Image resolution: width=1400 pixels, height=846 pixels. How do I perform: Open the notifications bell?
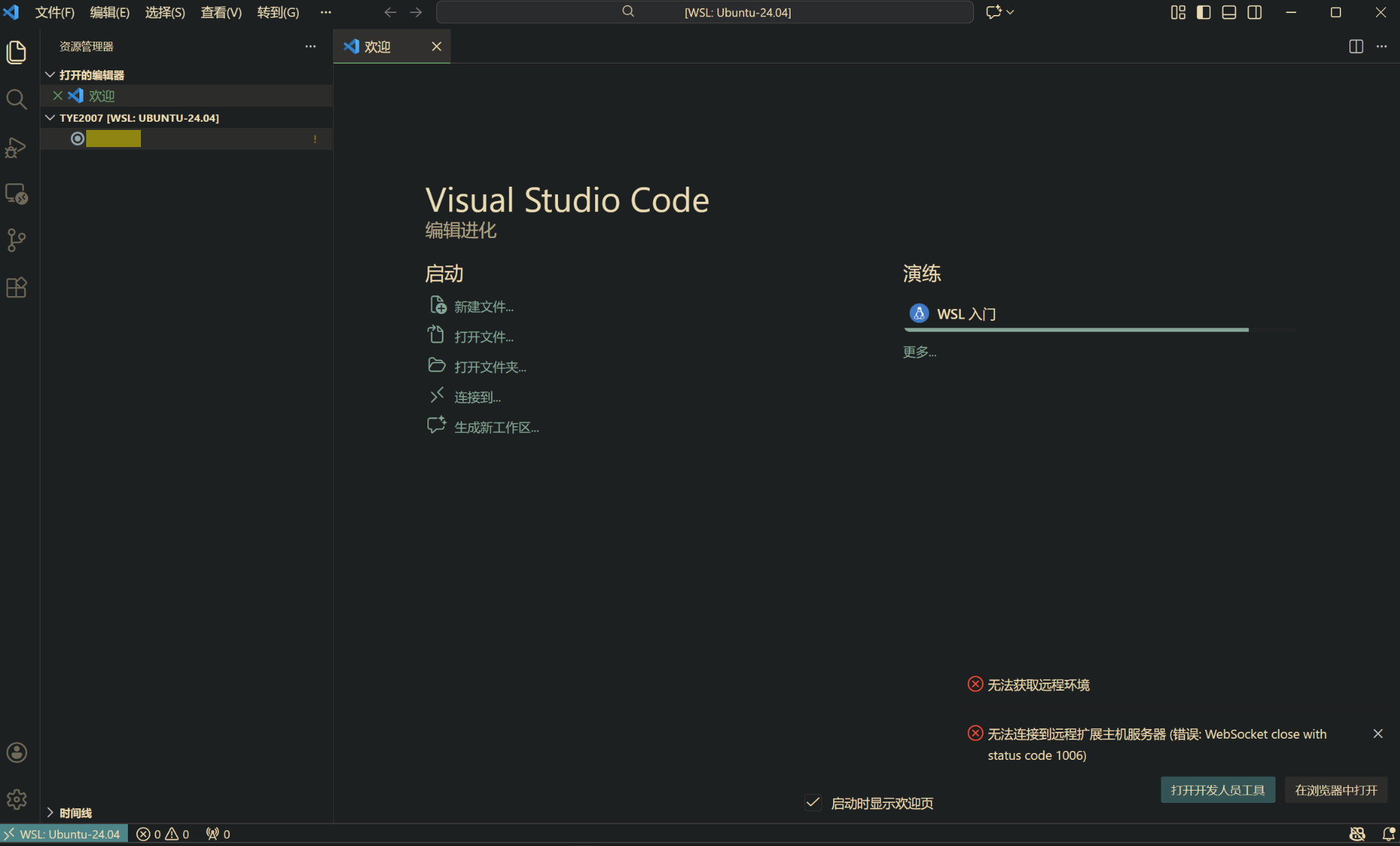pos(1388,834)
